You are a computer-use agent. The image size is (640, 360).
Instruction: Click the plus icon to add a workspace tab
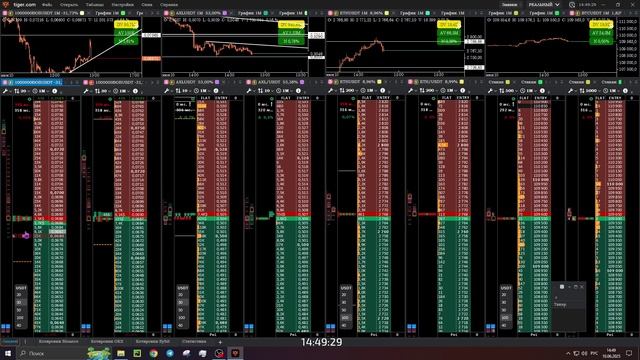point(220,342)
